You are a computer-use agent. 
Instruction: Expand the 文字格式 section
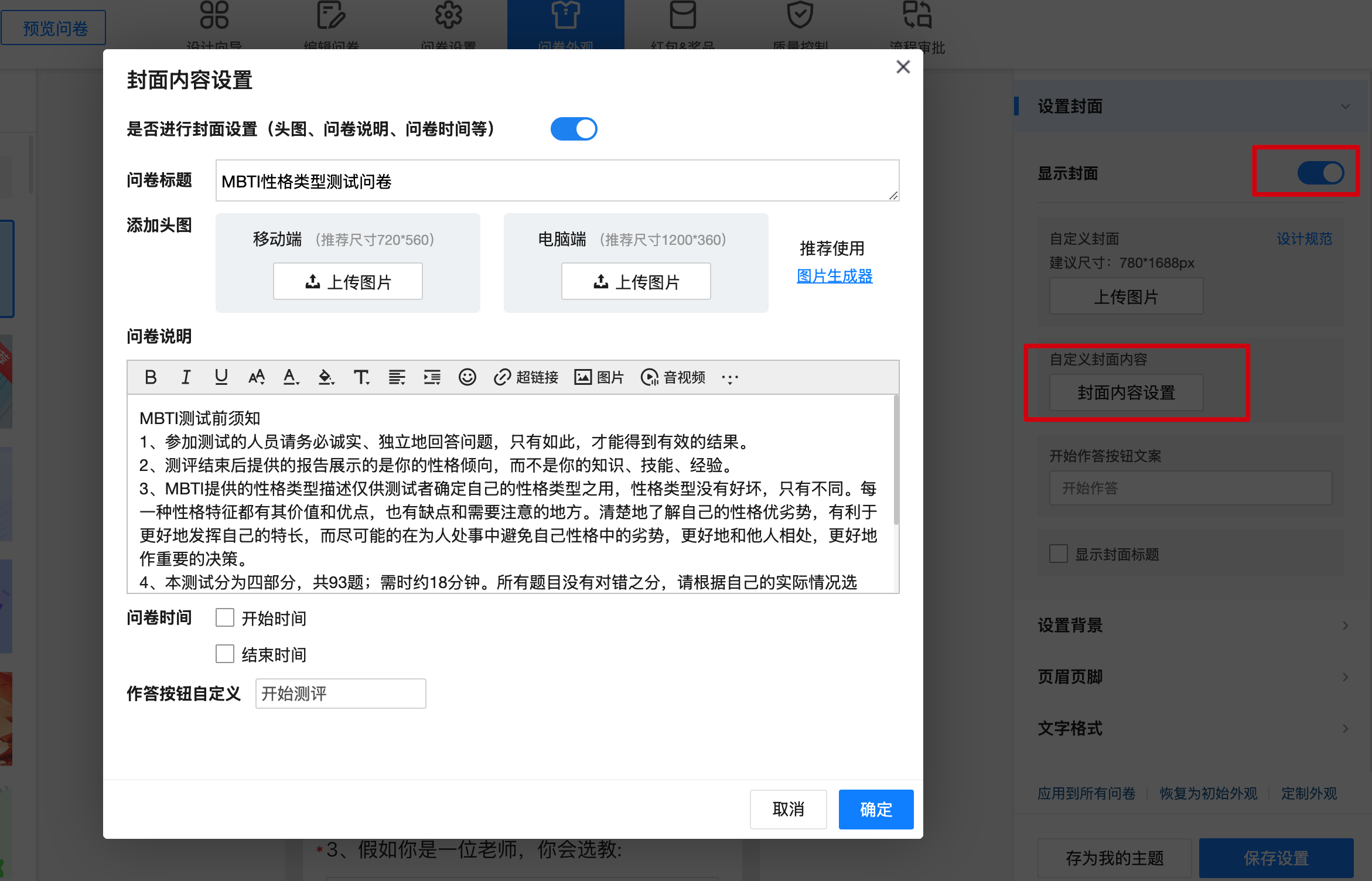pos(1193,728)
